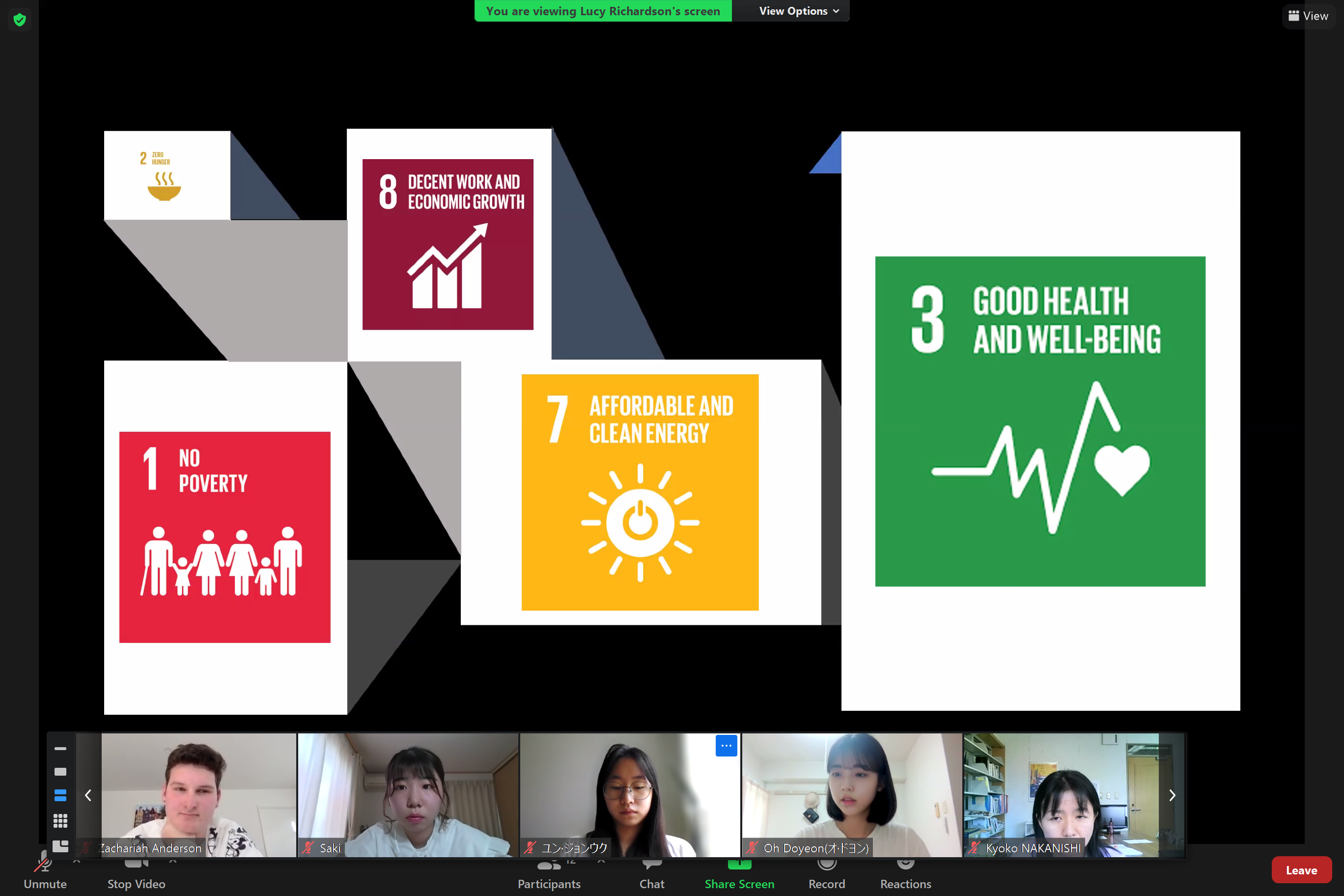Select the blue highlighted strip view icon
The image size is (1344, 896).
[x=60, y=795]
